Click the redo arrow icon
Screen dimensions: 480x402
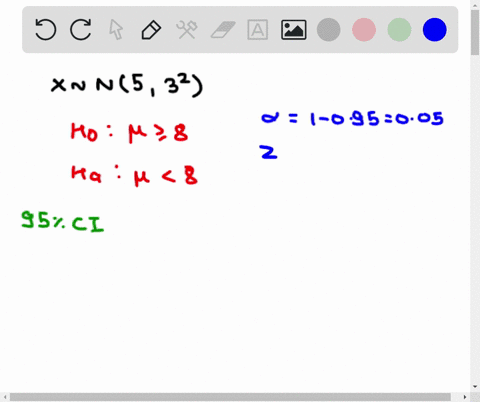click(81, 30)
